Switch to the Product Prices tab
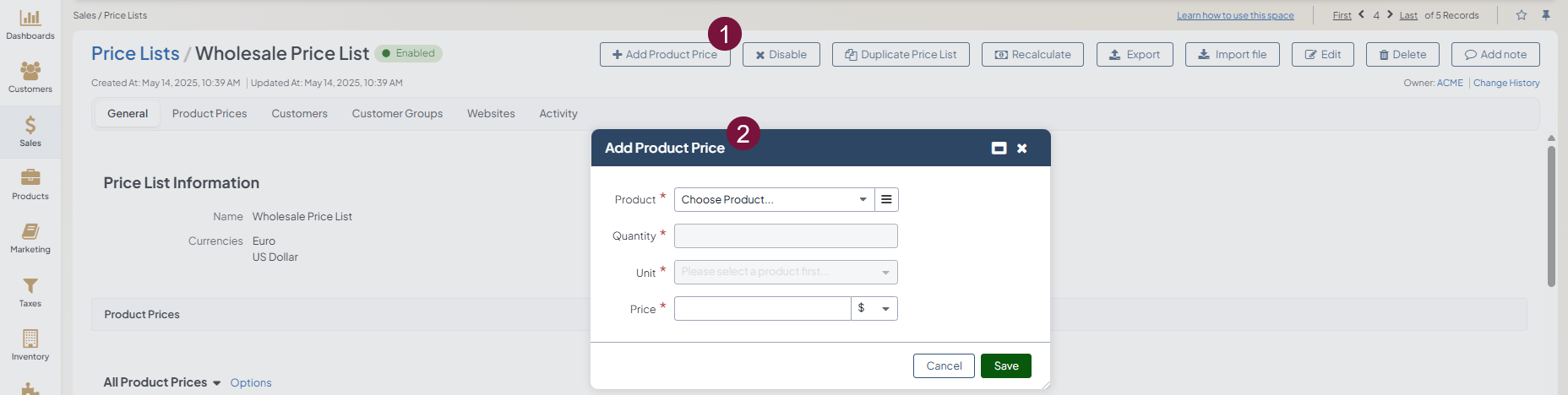Screen dimensions: 1568x395 [210, 114]
